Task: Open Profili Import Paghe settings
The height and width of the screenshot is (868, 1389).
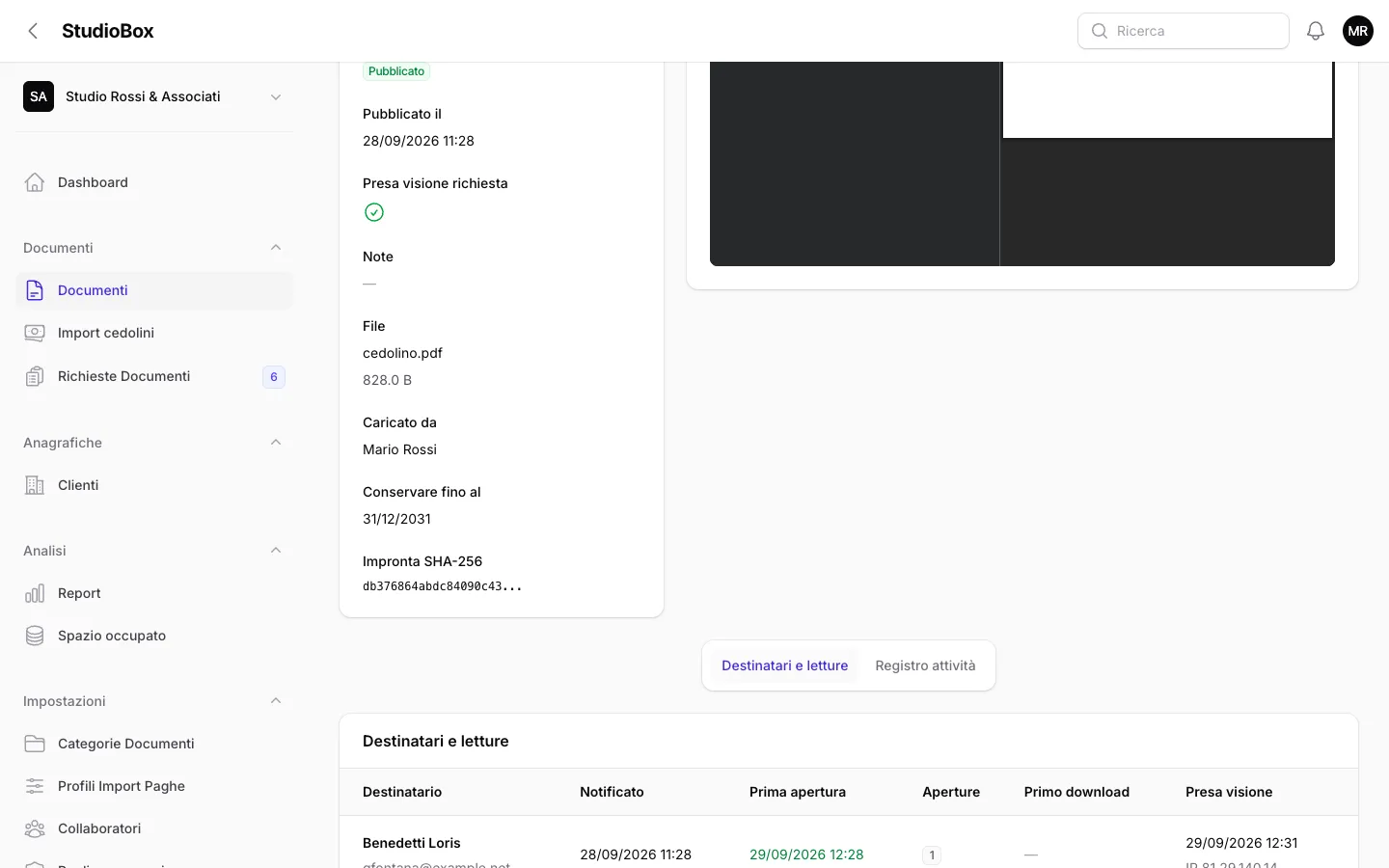Action: pyautogui.click(x=154, y=786)
